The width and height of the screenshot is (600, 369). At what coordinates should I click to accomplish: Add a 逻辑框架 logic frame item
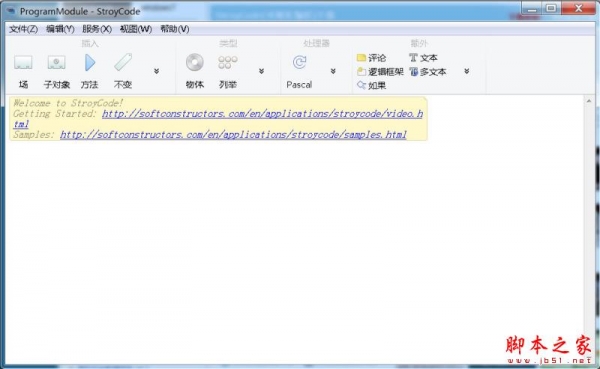380,72
